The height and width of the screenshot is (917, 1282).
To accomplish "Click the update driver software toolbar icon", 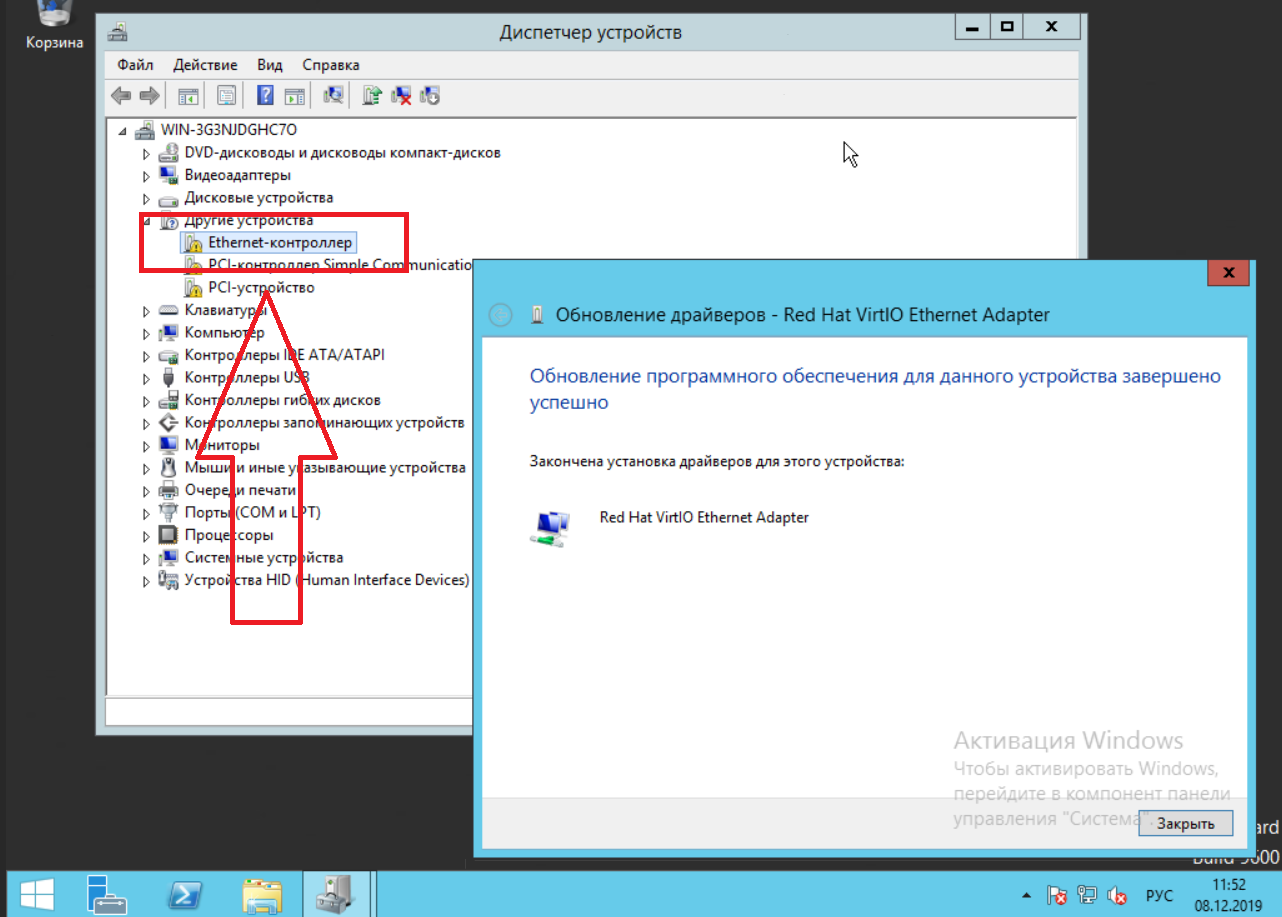I will pos(372,96).
